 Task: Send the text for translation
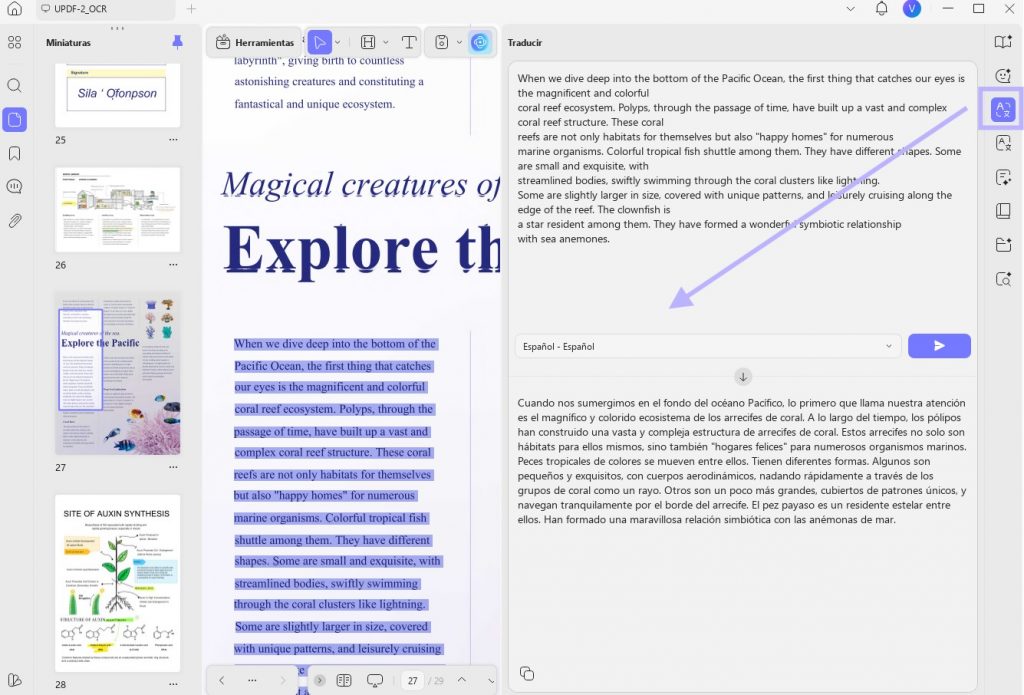pos(939,346)
